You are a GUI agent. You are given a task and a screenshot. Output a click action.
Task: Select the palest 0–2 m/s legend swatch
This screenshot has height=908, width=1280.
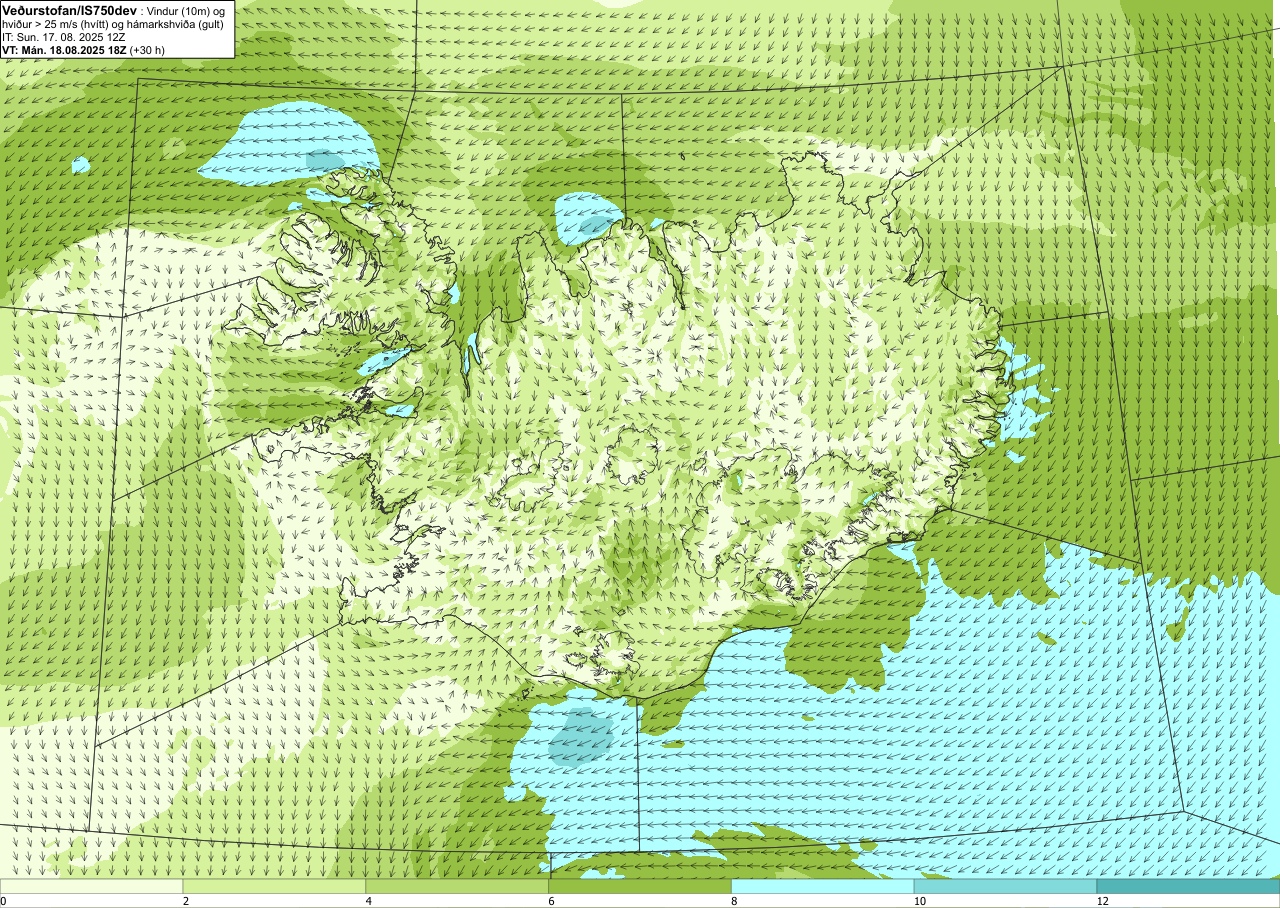[91, 886]
